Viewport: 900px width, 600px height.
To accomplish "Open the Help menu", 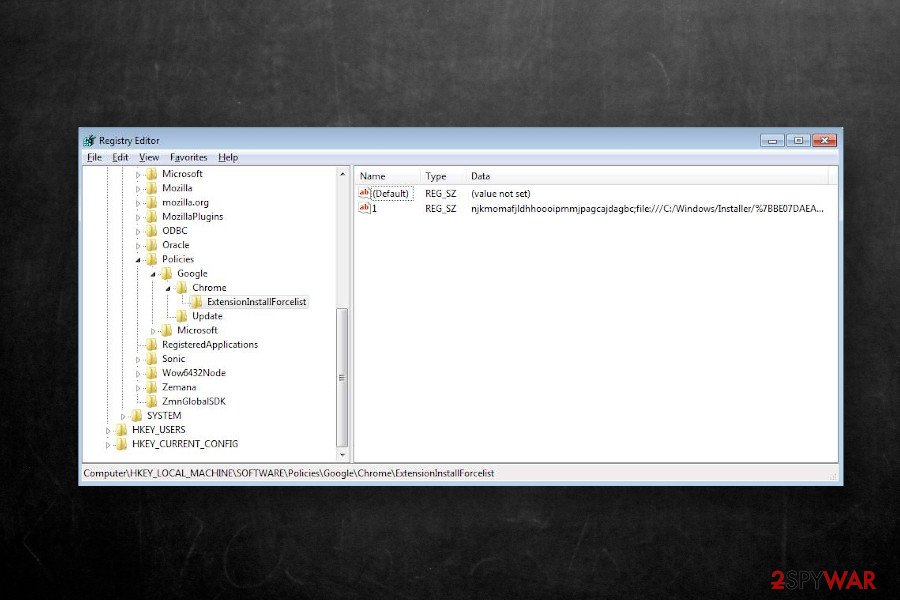I will (x=228, y=157).
